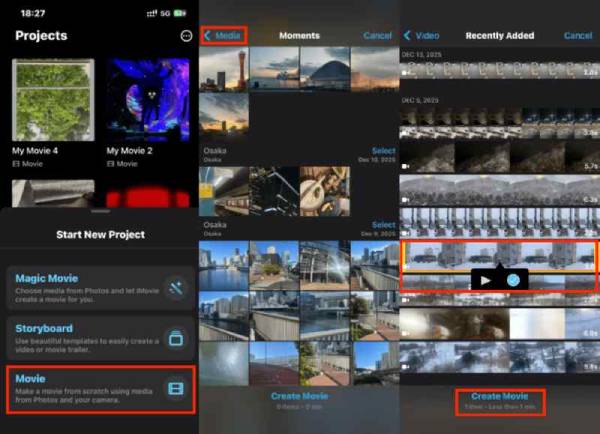Tap Select for Osaka Dec 9 moment
Image resolution: width=600 pixels, height=434 pixels.
(383, 225)
